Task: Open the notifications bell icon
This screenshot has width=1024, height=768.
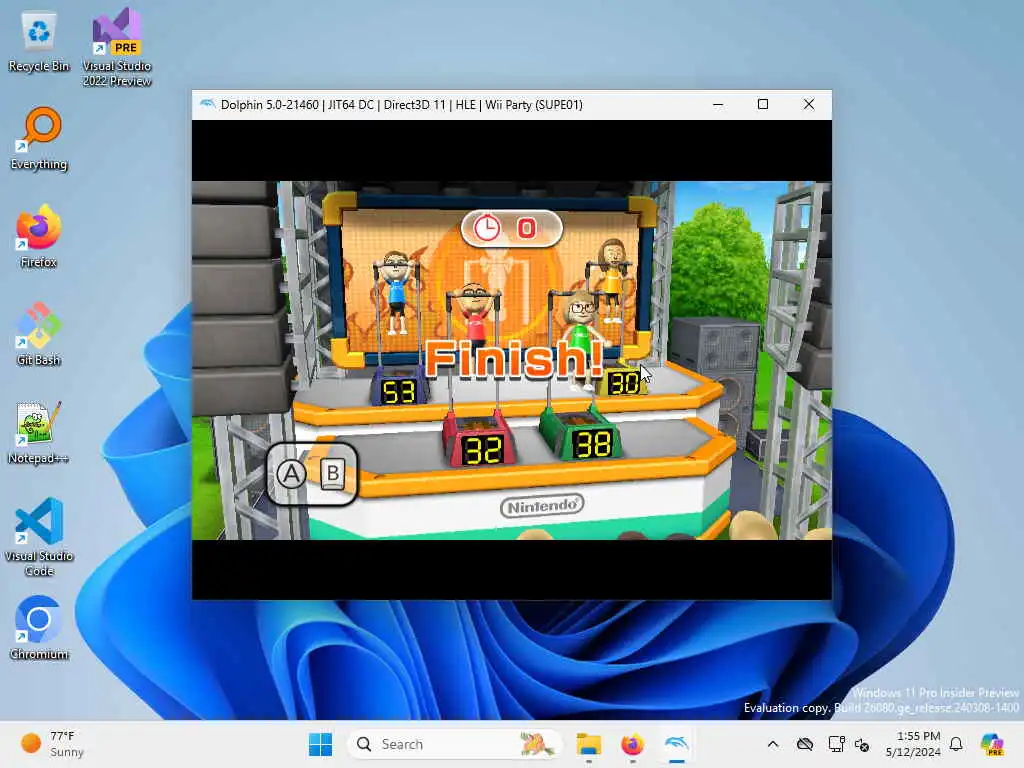Action: click(956, 744)
